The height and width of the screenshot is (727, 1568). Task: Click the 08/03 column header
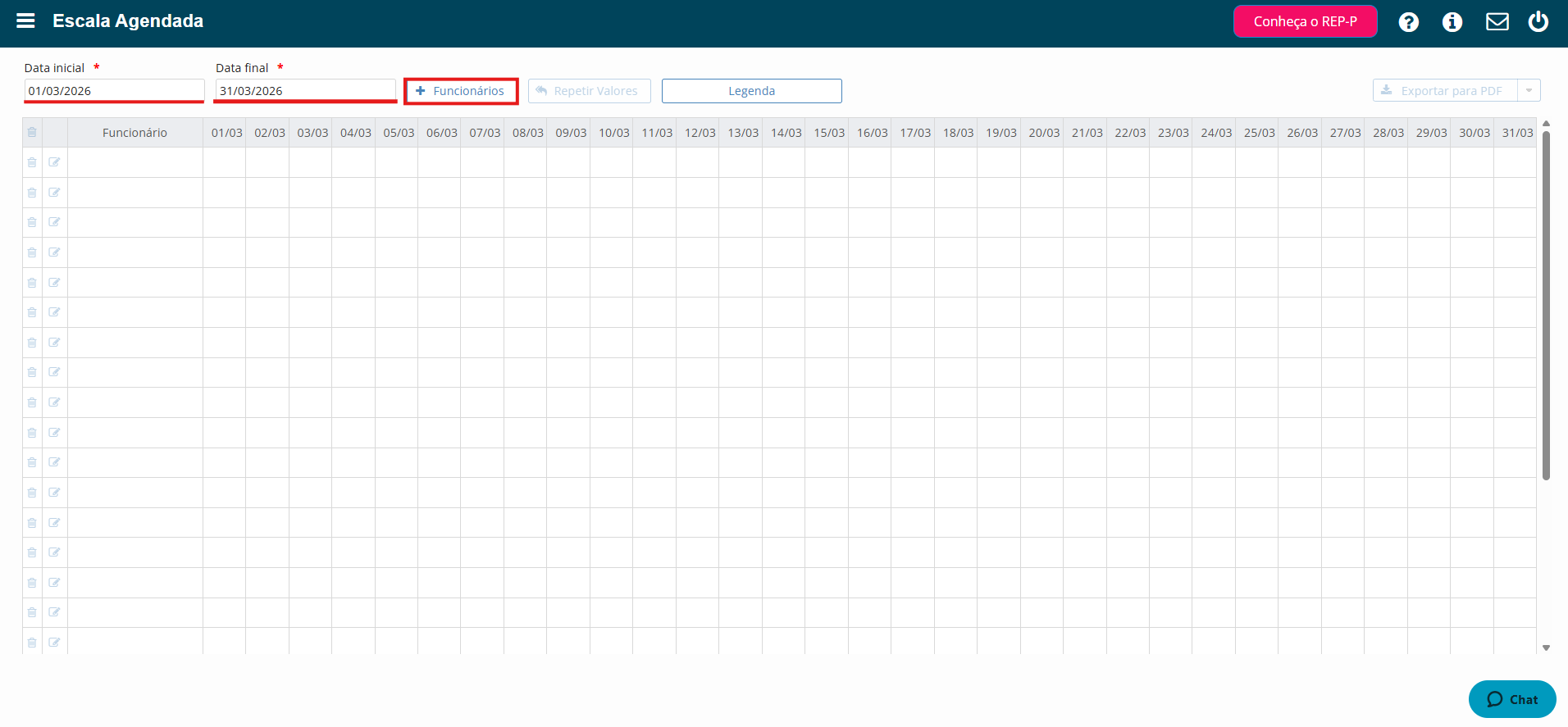point(527,133)
